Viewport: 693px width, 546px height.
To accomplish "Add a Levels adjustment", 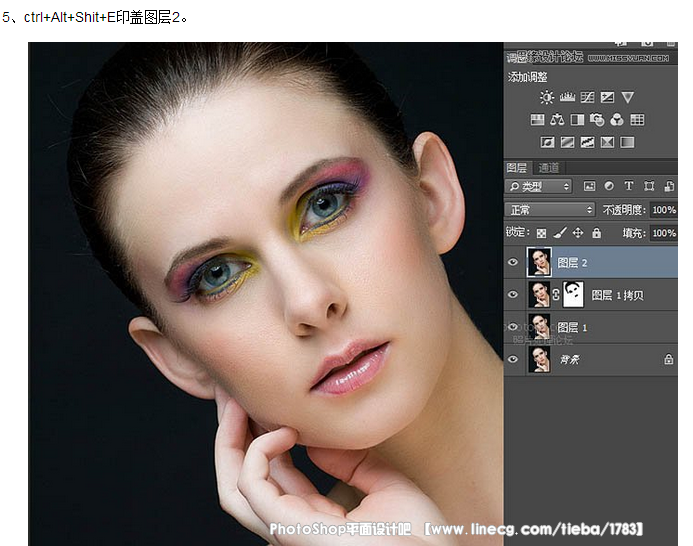I will click(x=567, y=97).
